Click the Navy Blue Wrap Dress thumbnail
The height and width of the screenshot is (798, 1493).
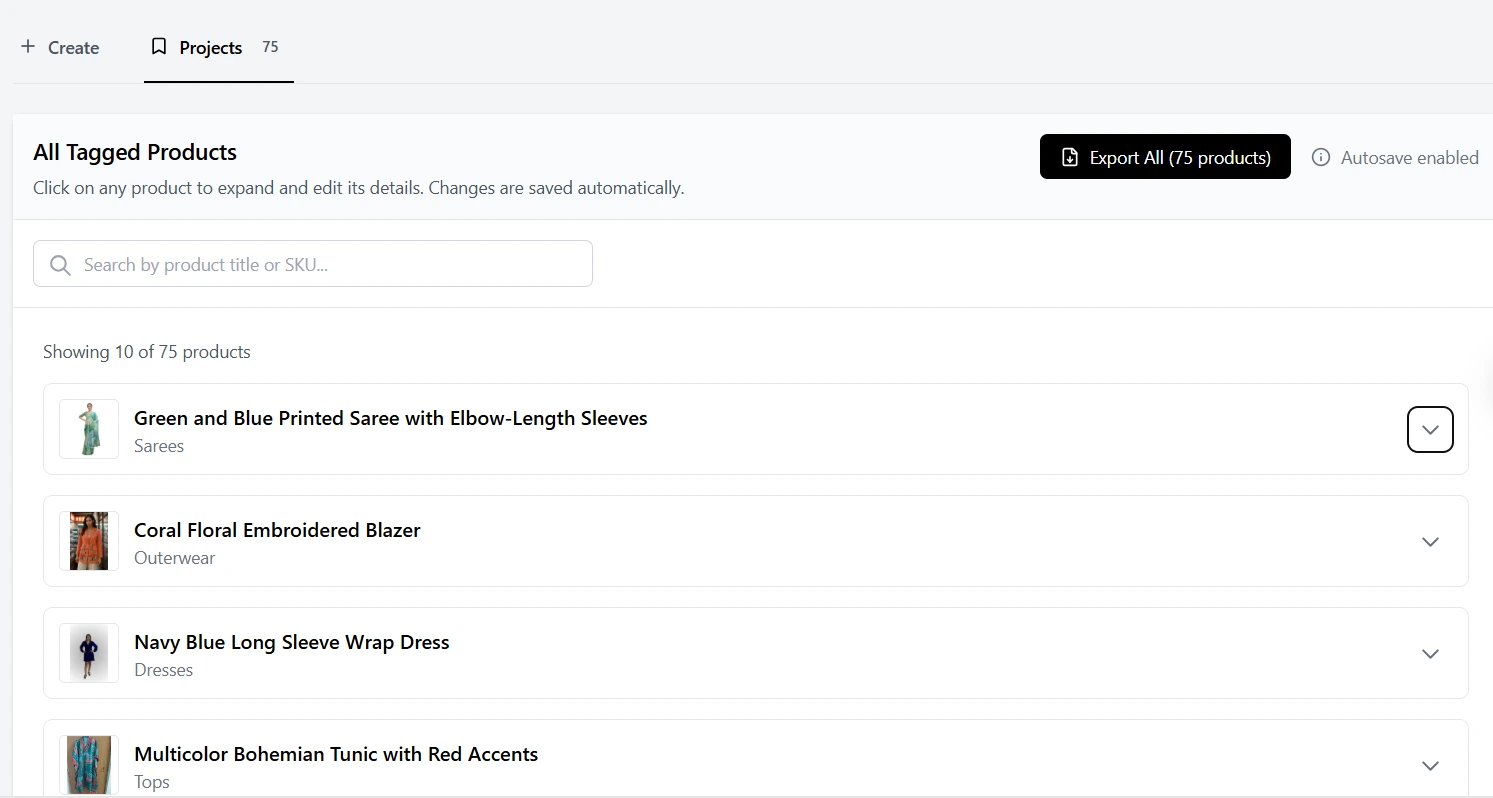pyautogui.click(x=88, y=653)
